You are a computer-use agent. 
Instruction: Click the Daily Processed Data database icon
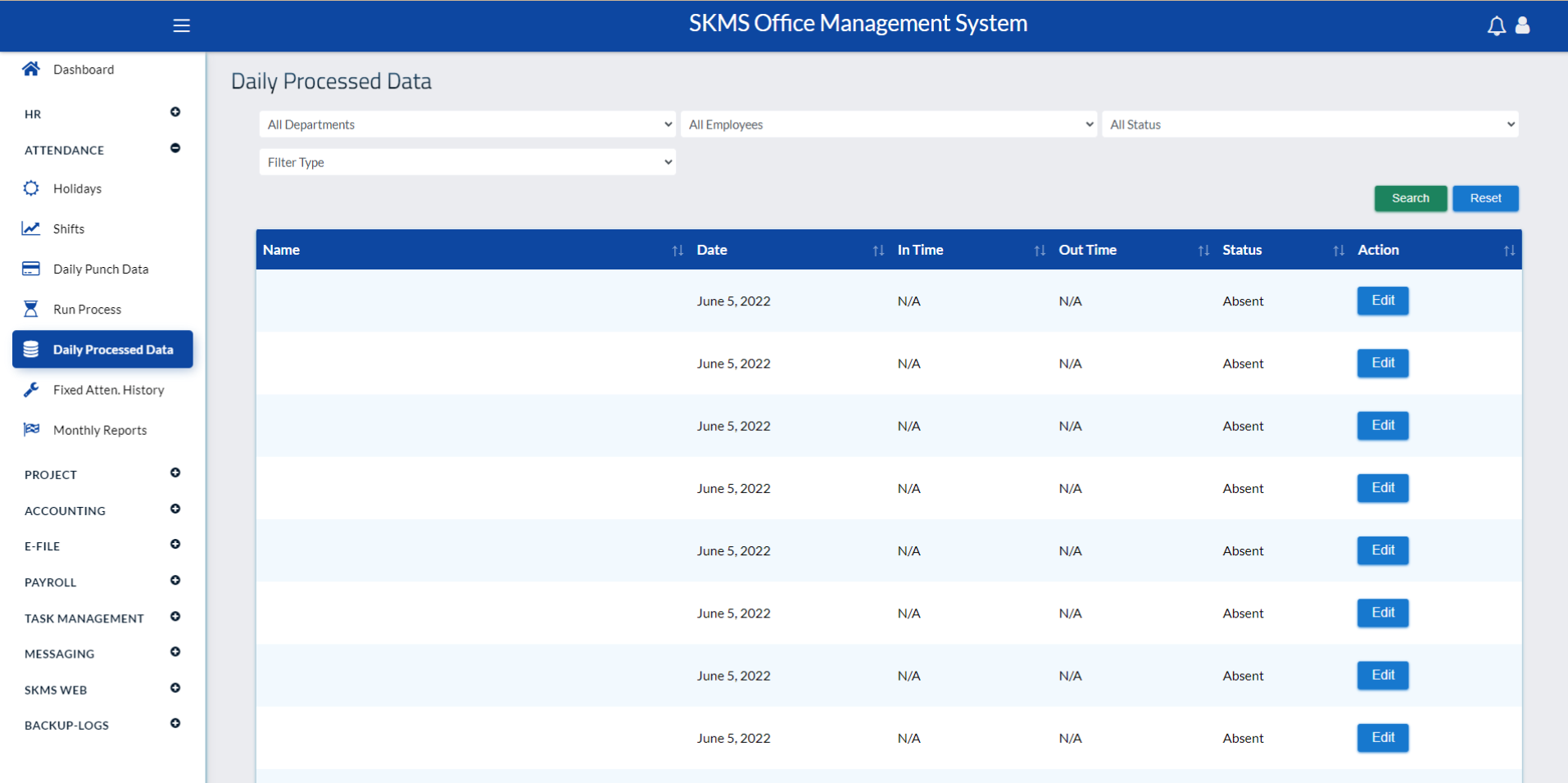coord(31,349)
